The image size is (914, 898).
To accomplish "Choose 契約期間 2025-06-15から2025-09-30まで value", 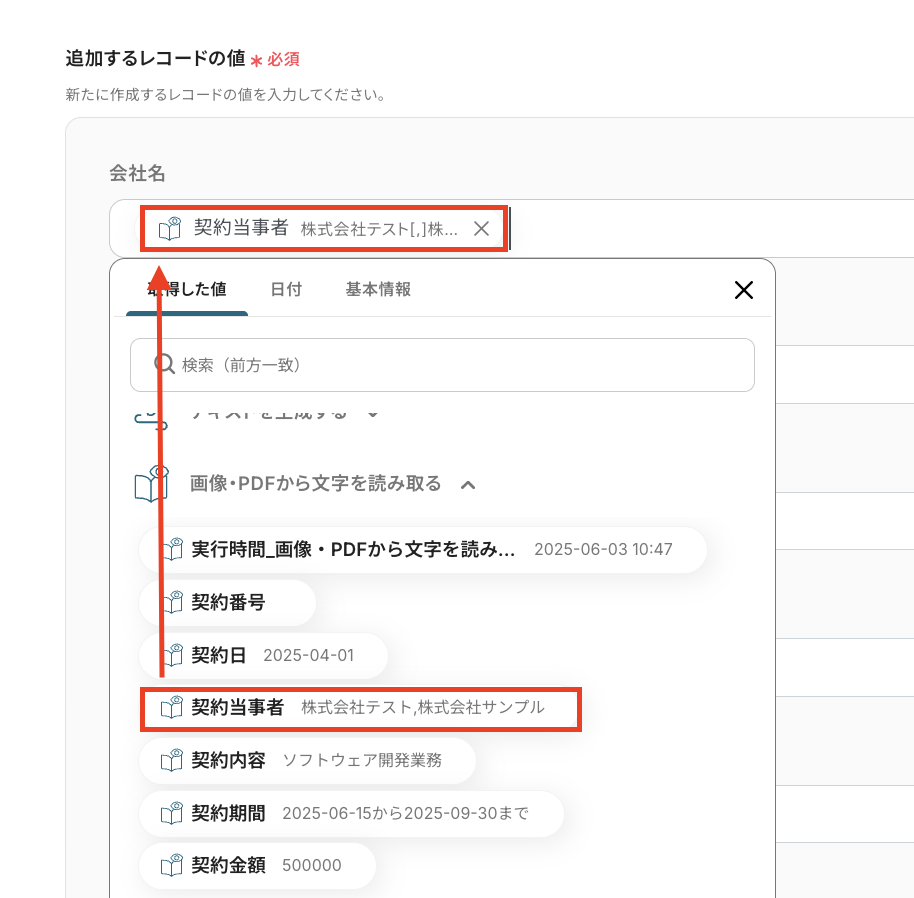I will pos(352,812).
